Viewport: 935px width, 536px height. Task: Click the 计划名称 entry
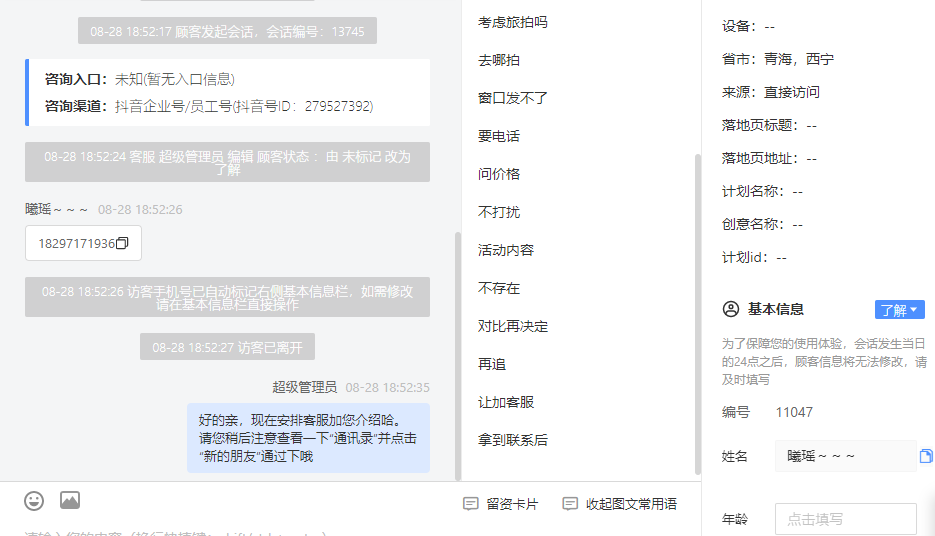point(762,191)
